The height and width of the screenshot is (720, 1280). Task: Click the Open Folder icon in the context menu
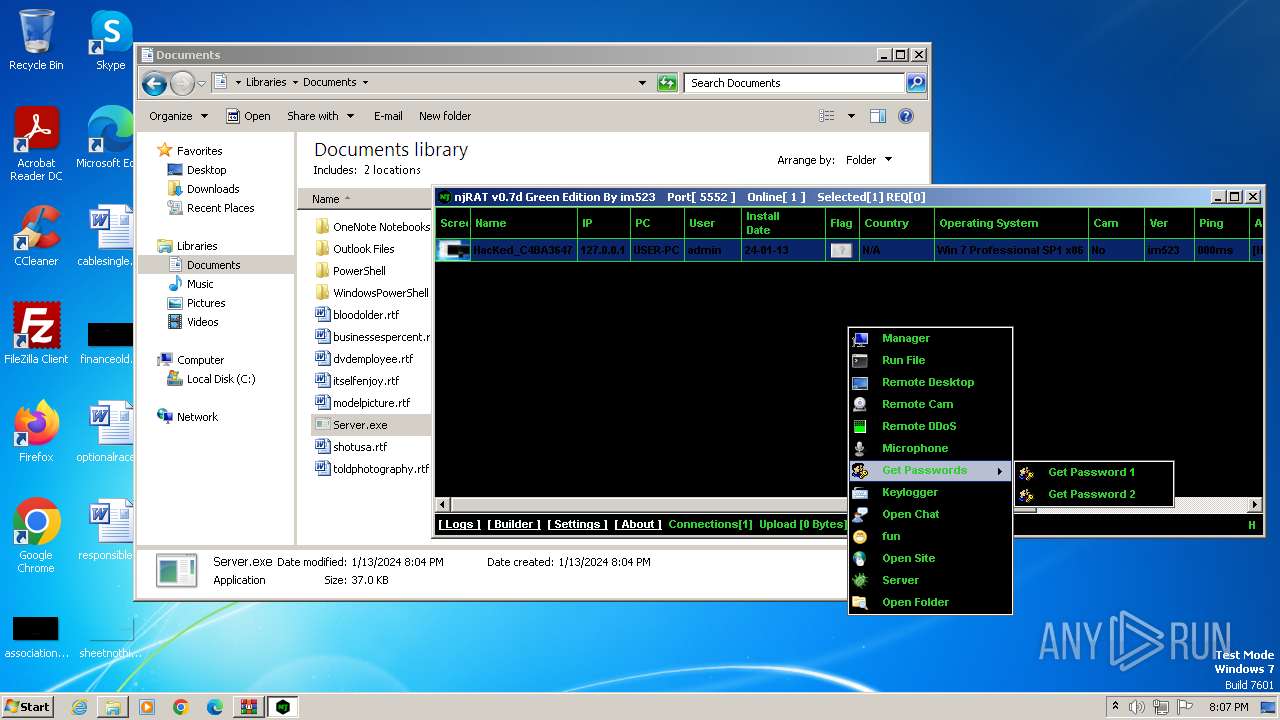point(860,602)
